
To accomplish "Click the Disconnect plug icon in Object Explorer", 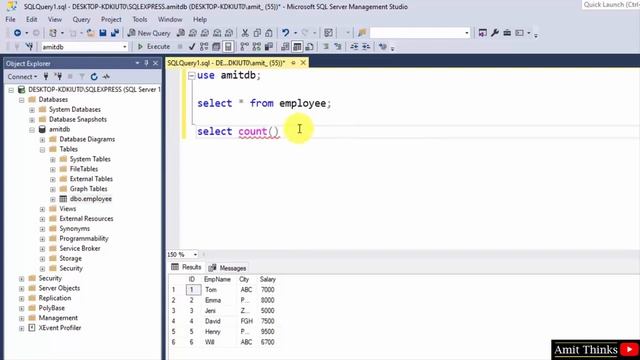I will [x=58, y=77].
